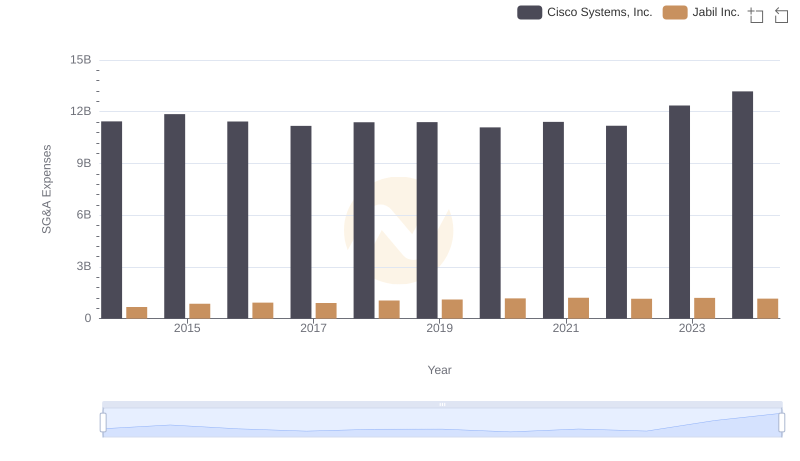Hide Cisco Systems, Inc. series via legend label
Viewport: 800px width, 461px height.
click(599, 12)
